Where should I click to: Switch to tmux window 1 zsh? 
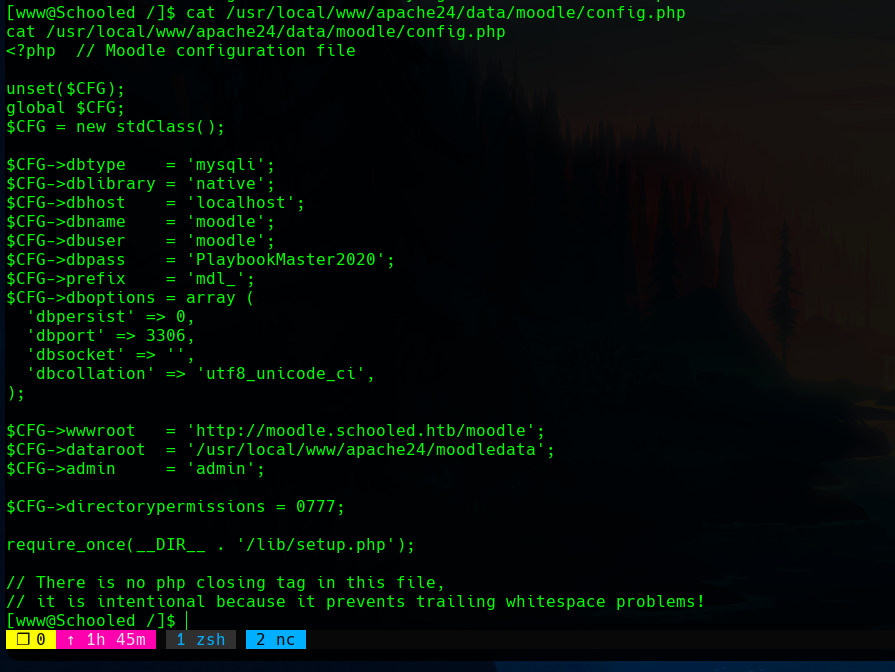pos(200,640)
